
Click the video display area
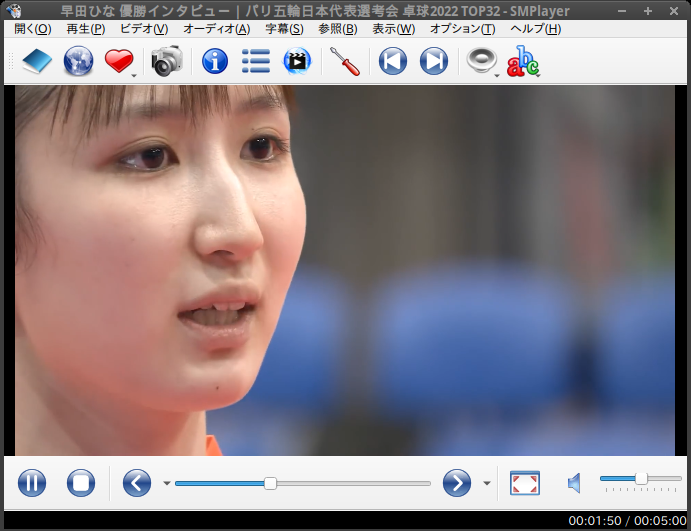[345, 270]
